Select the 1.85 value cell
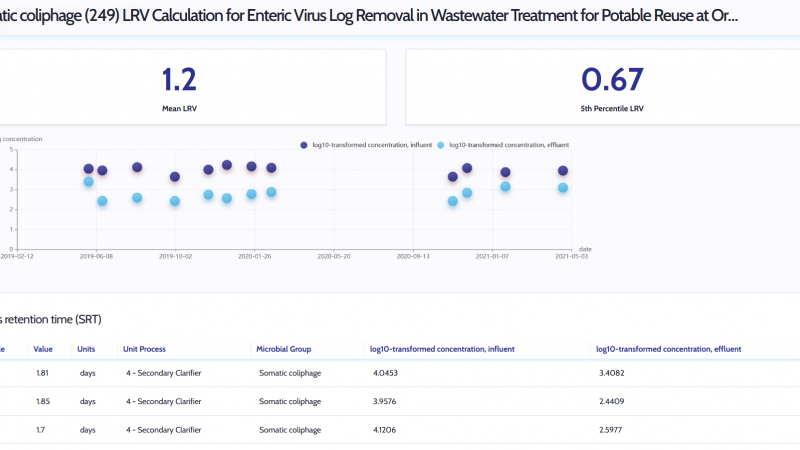The width and height of the screenshot is (800, 450). coord(43,402)
